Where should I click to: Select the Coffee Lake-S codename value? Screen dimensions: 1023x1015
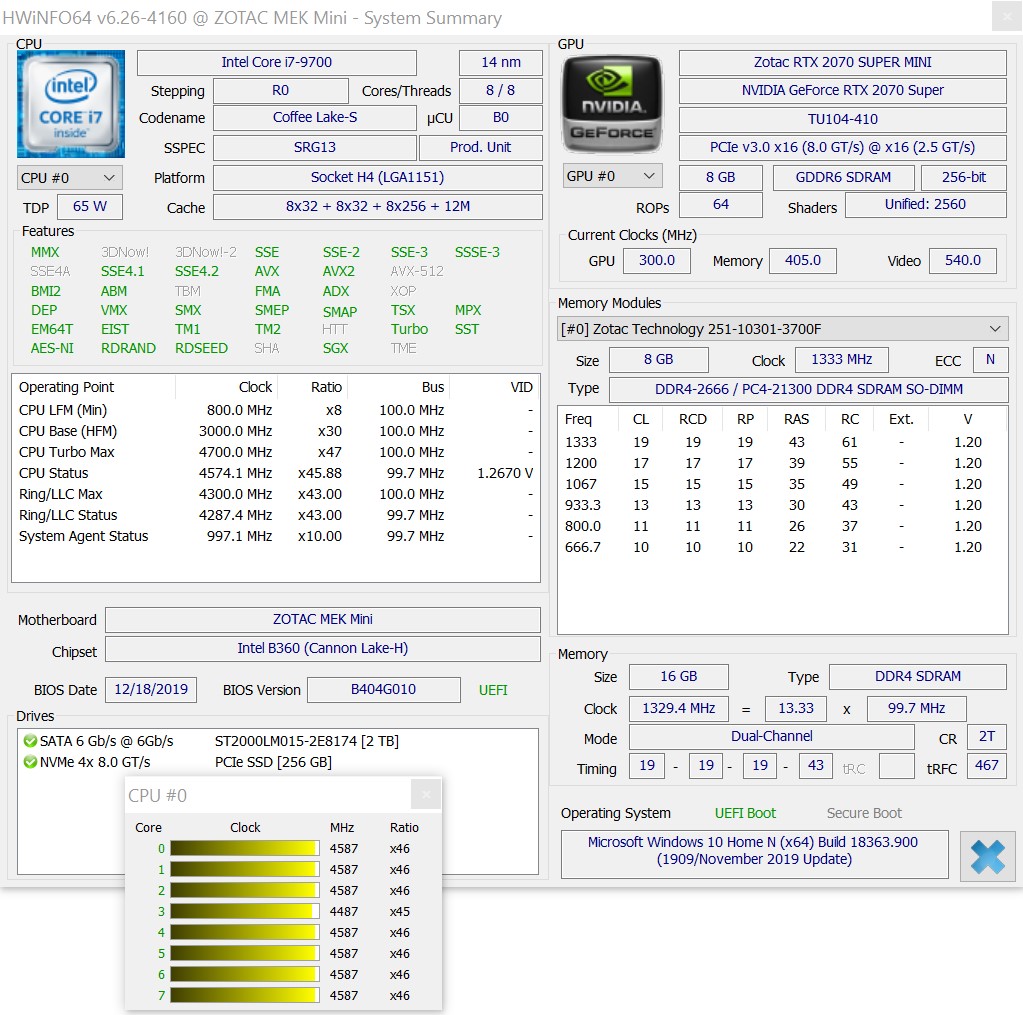tap(314, 117)
